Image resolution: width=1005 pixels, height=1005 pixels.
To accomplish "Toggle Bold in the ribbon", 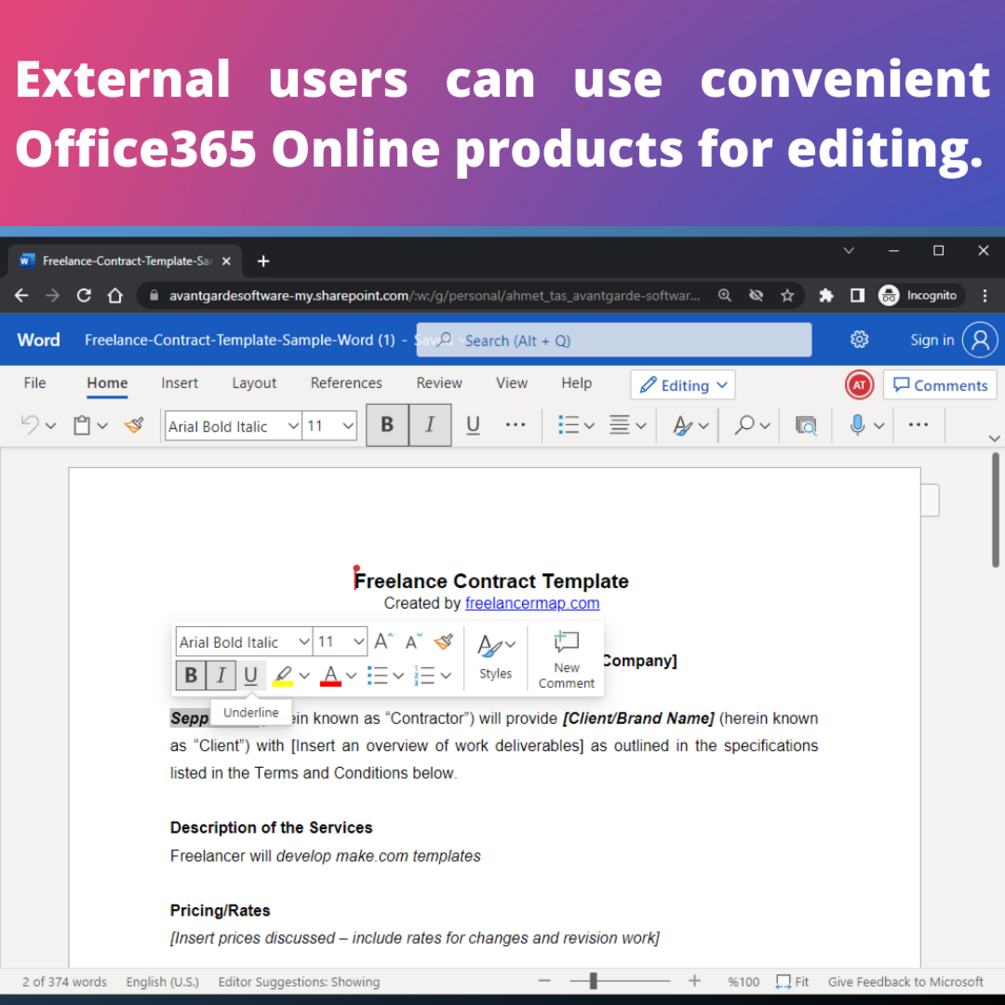I will click(387, 425).
